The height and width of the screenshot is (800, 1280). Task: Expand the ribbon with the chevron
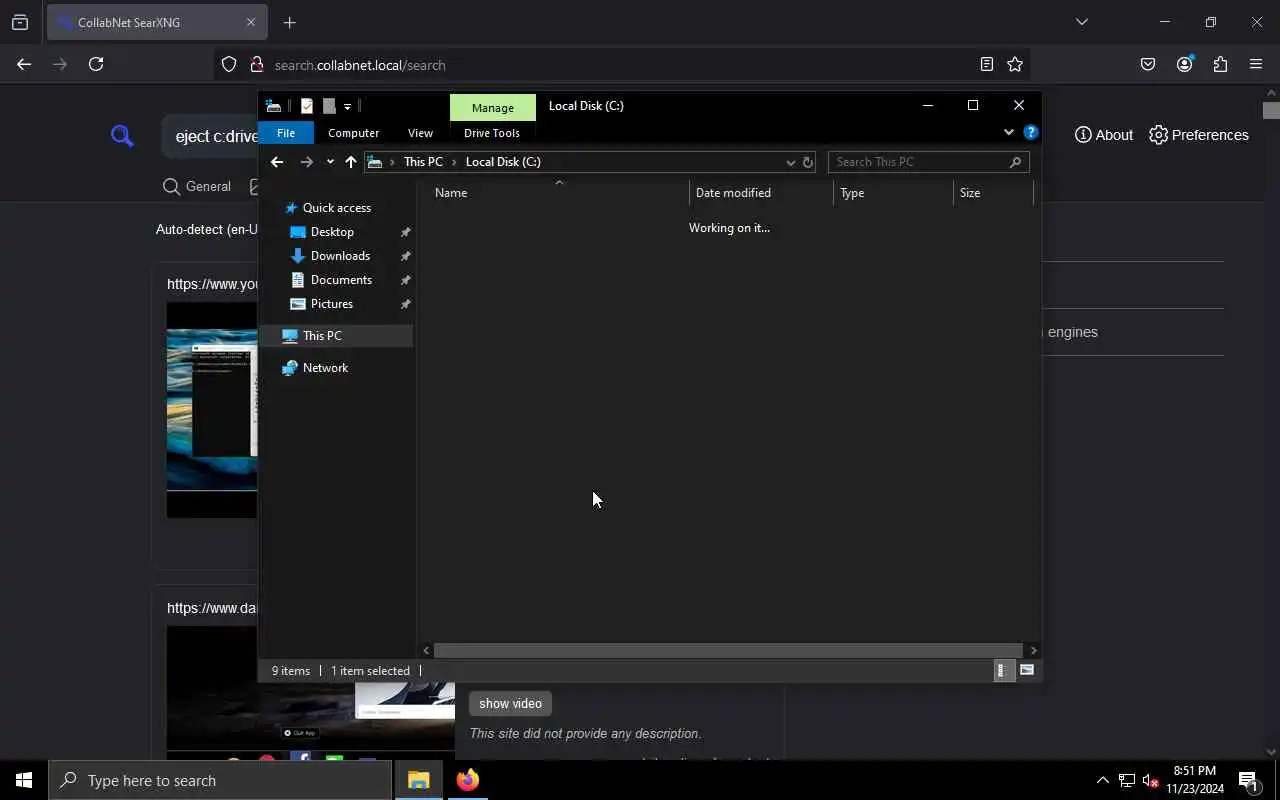coord(1008,132)
